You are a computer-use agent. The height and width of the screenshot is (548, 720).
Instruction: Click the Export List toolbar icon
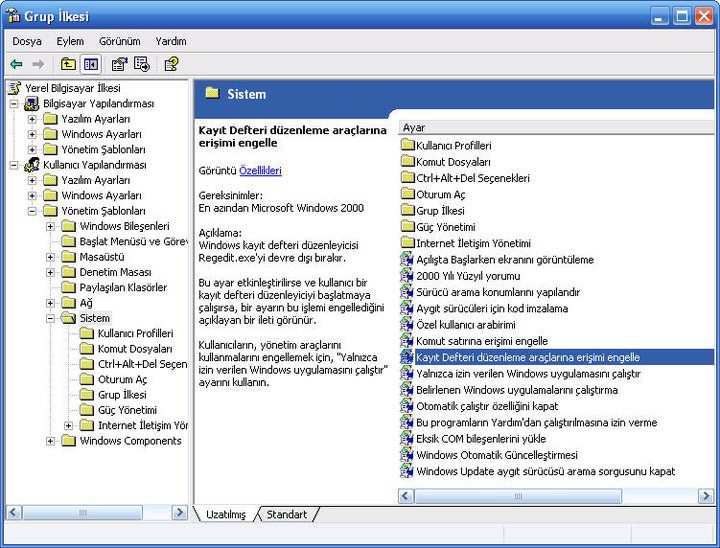[x=142, y=64]
